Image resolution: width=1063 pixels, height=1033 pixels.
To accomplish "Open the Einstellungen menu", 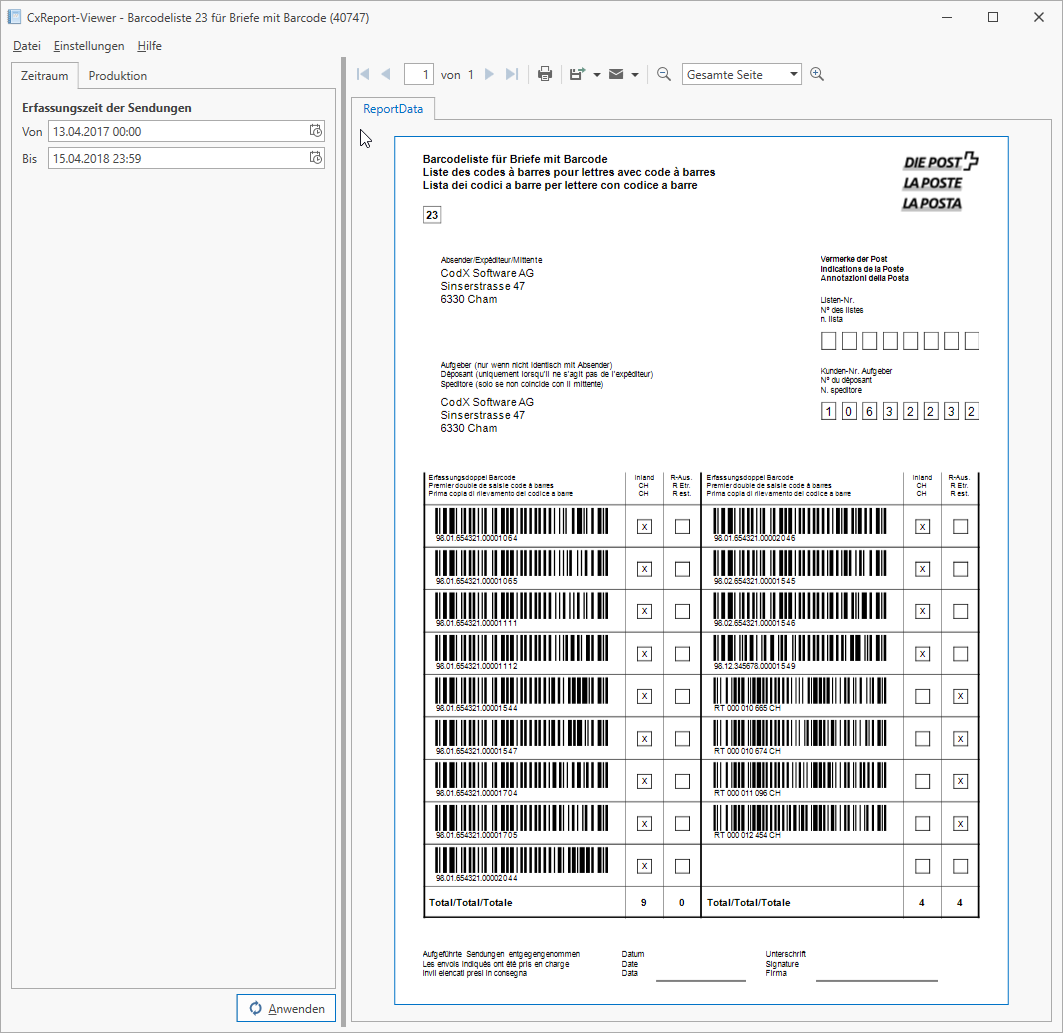I will (89, 46).
